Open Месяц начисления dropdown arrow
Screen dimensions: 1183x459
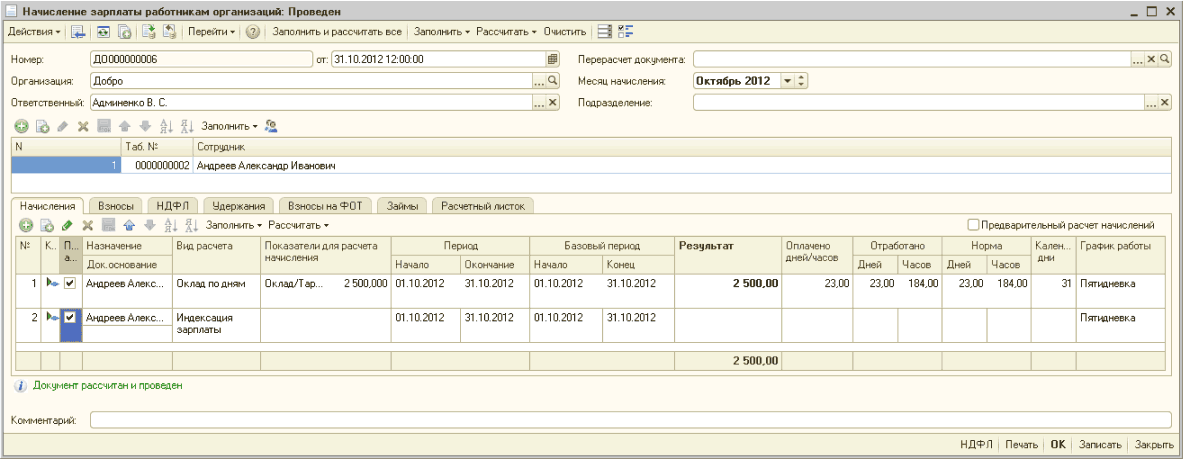pos(787,81)
